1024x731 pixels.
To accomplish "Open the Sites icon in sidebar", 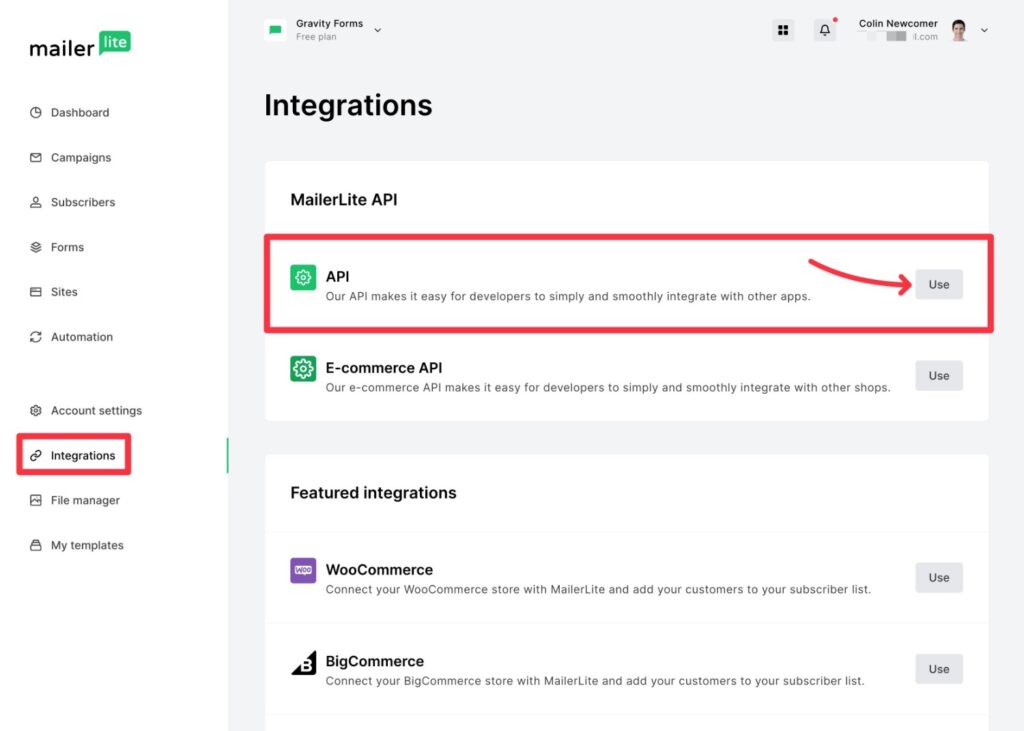I will pos(36,292).
